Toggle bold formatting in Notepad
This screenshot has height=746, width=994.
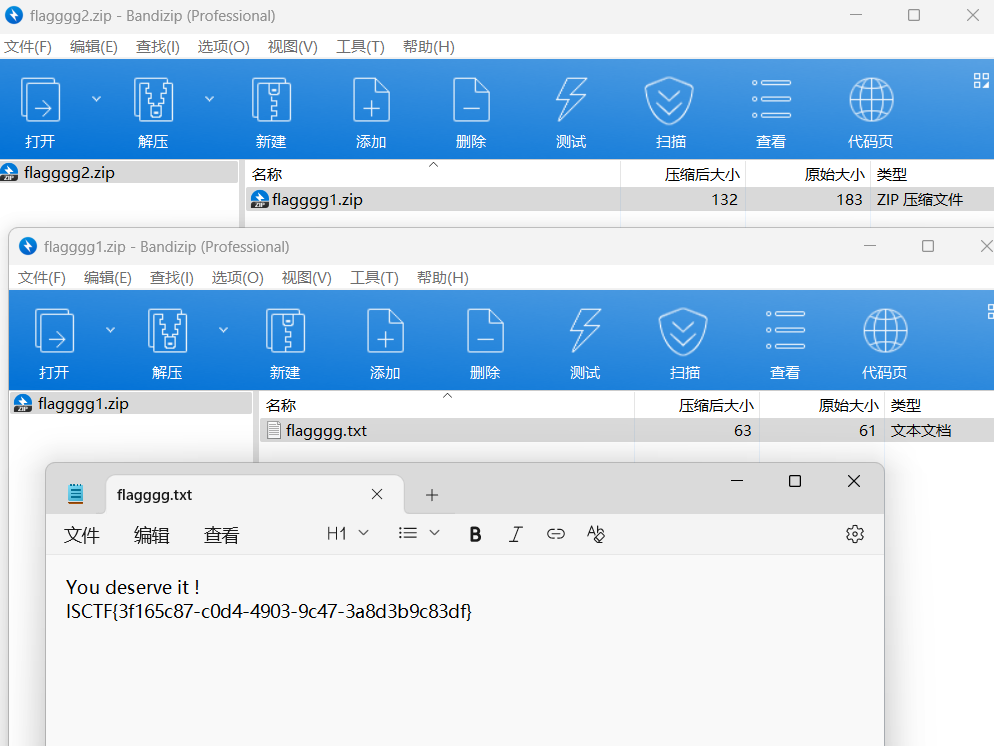(476, 534)
